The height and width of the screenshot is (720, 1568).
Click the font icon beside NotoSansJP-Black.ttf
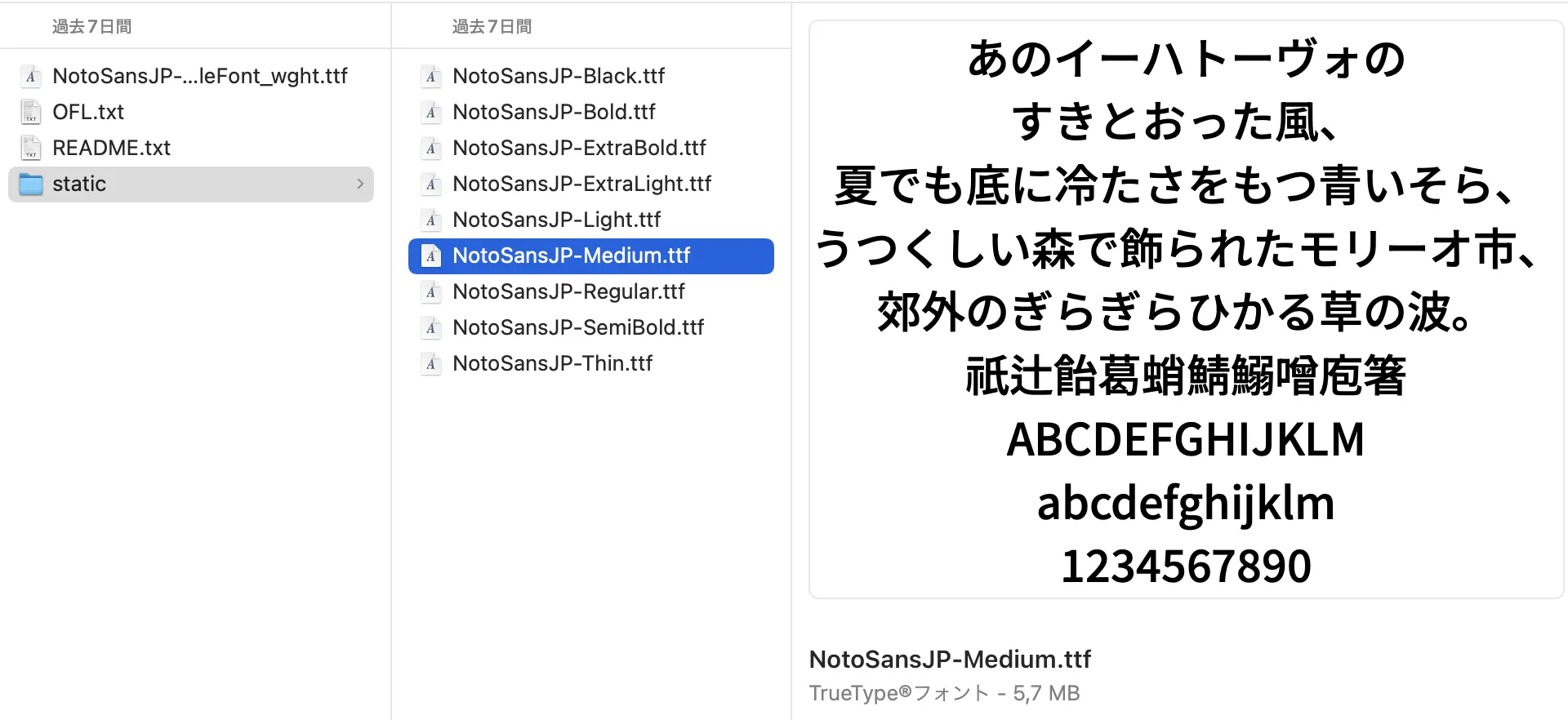click(431, 76)
